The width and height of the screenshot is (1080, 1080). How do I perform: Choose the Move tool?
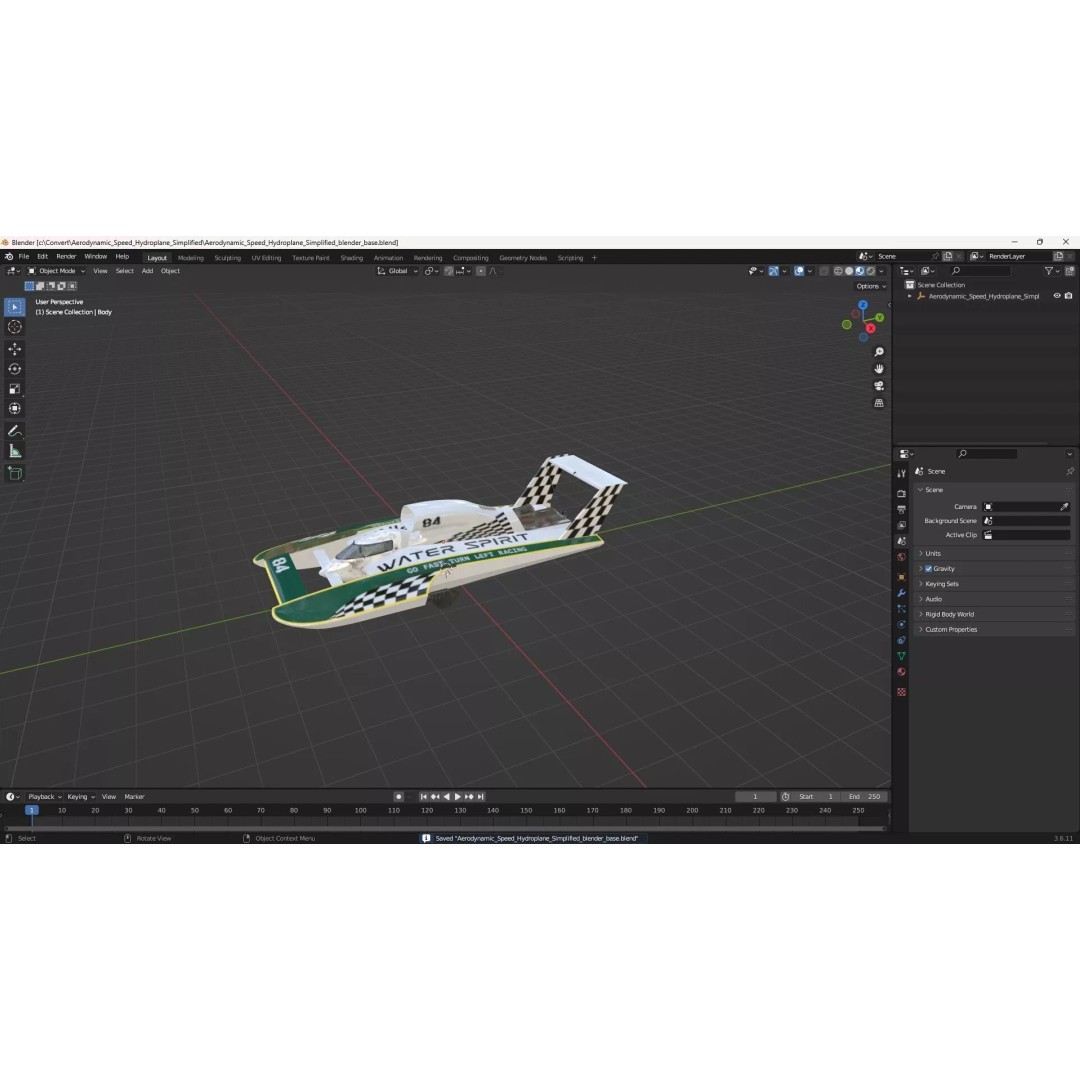pyautogui.click(x=14, y=349)
